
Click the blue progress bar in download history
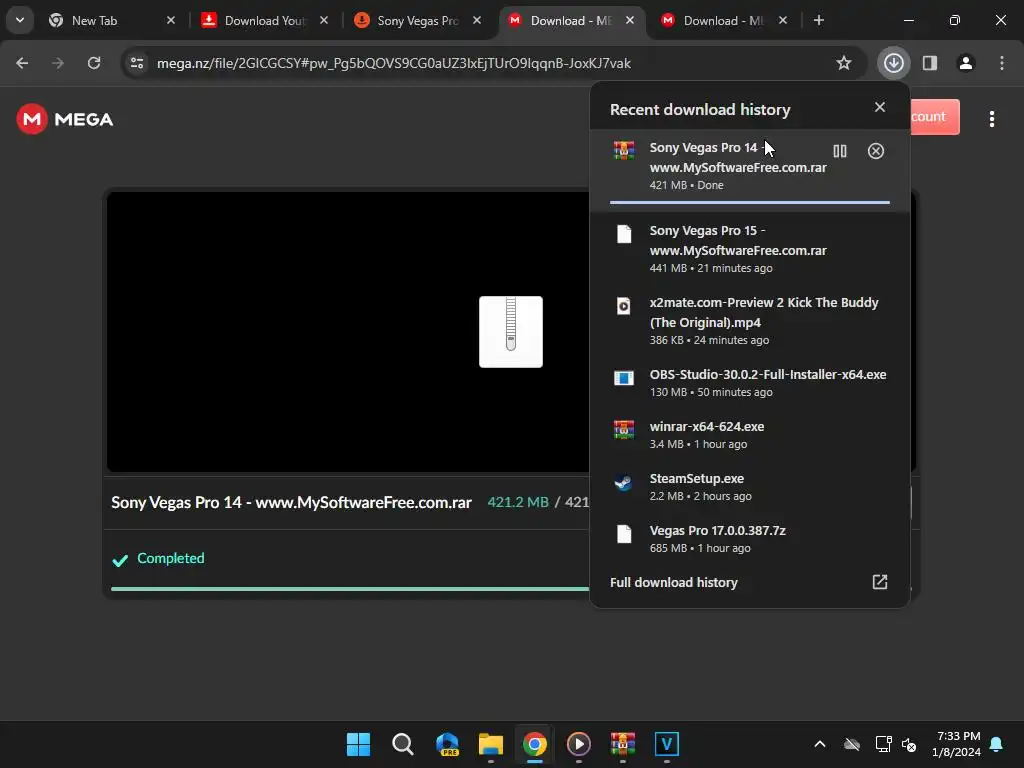click(750, 202)
